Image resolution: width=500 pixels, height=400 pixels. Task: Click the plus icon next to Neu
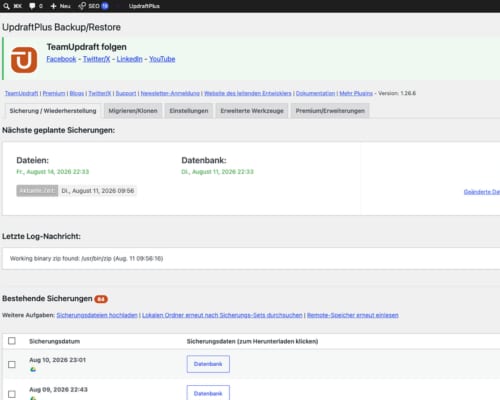53,6
